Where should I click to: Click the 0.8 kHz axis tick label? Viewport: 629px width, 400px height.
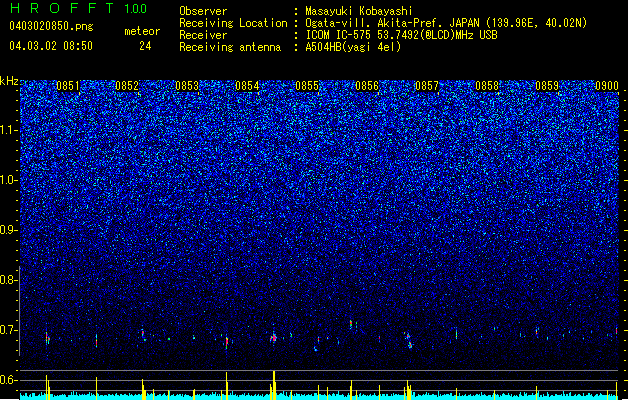[9, 280]
